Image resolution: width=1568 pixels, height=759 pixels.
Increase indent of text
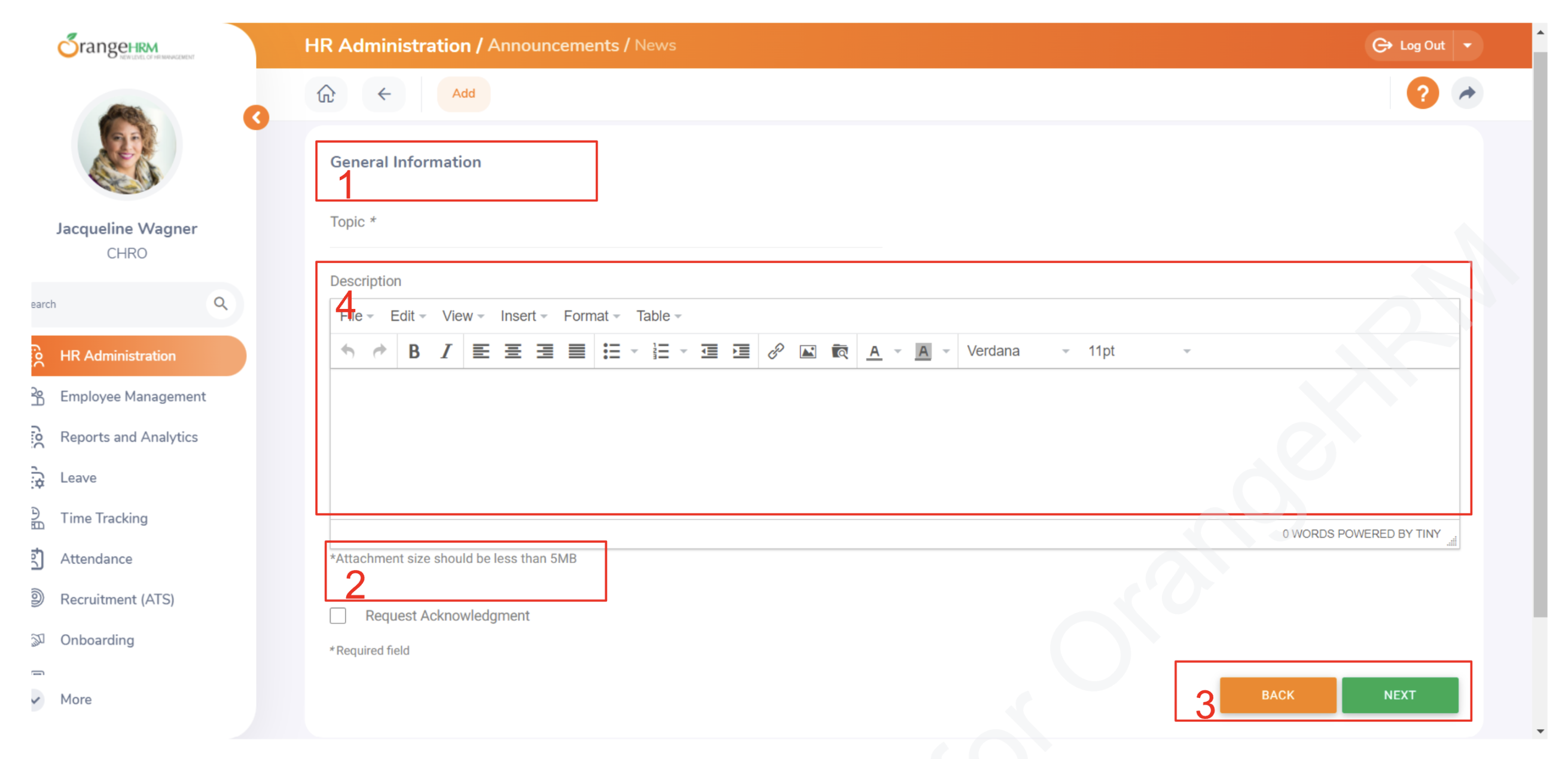[741, 351]
